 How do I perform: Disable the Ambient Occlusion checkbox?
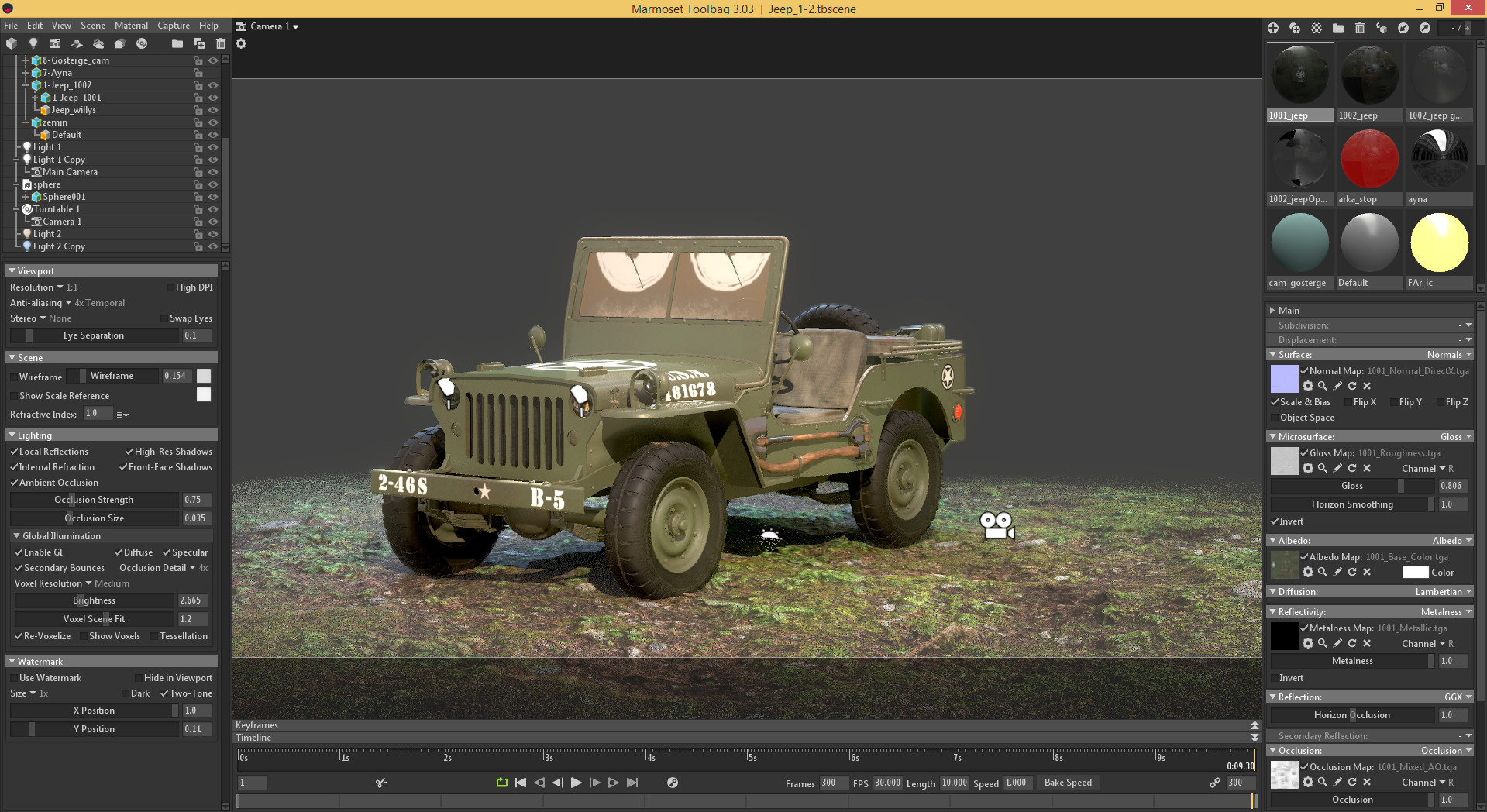(15, 483)
